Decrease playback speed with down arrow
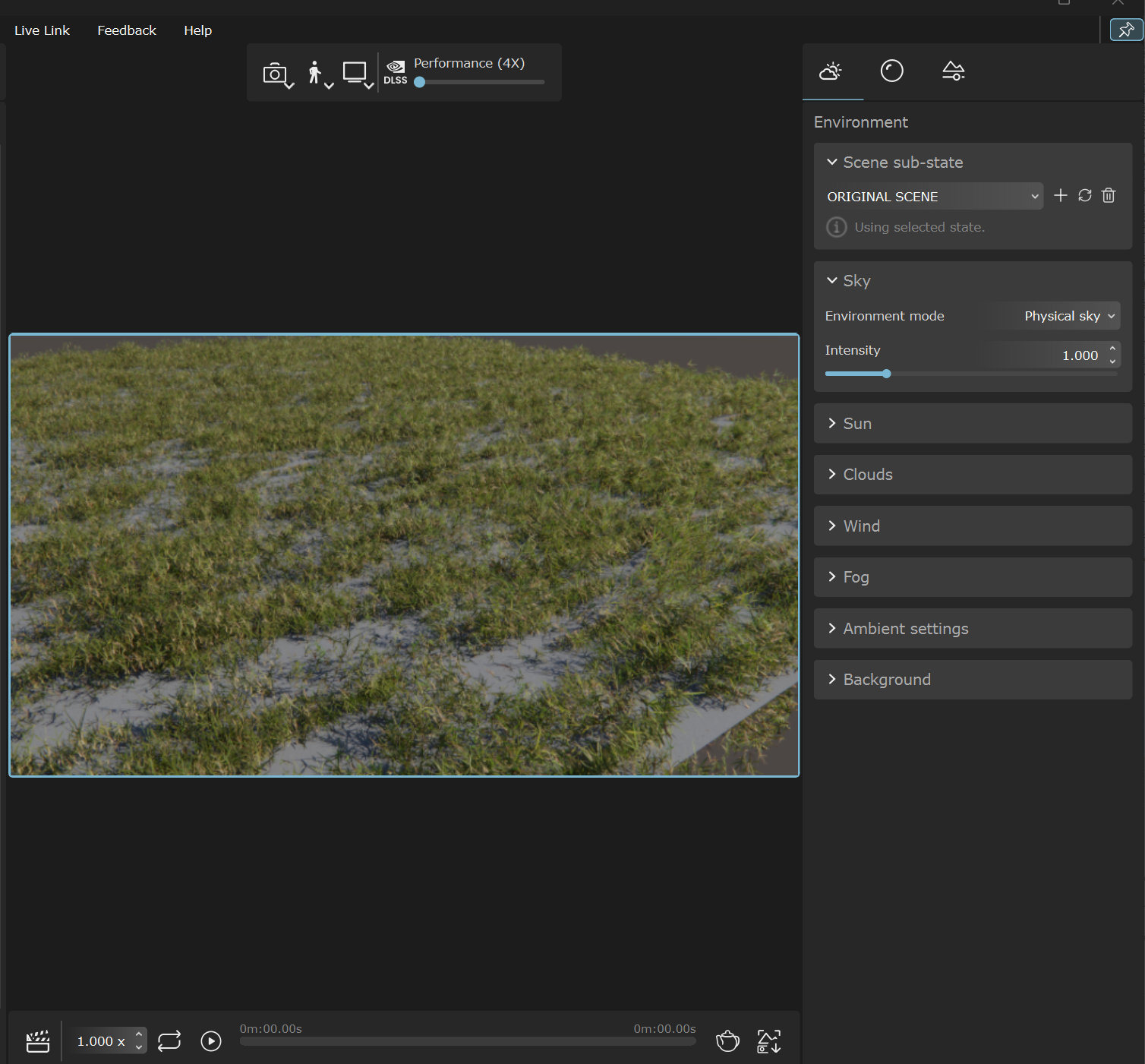This screenshot has width=1145, height=1064. pos(139,1048)
